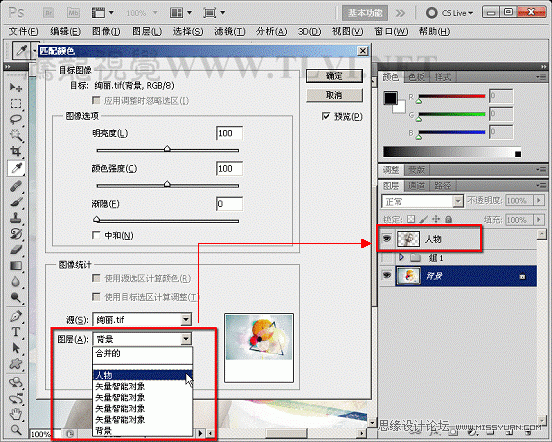Select the Custom Shape tool
Image resolution: width=552 pixels, height=442 pixels.
point(15,364)
